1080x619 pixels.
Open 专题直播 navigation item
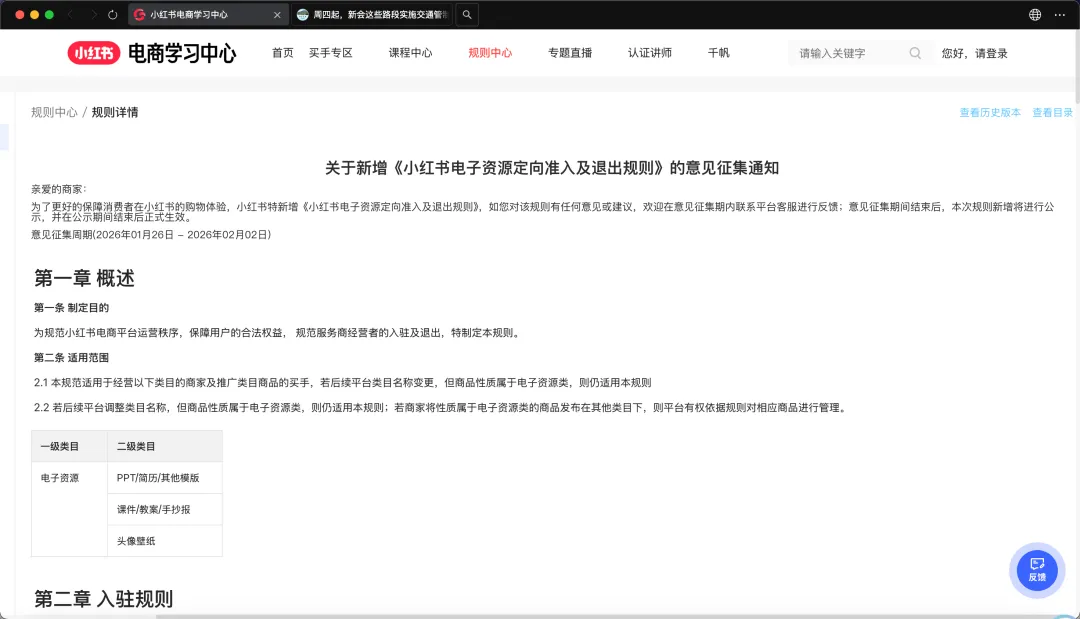570,53
